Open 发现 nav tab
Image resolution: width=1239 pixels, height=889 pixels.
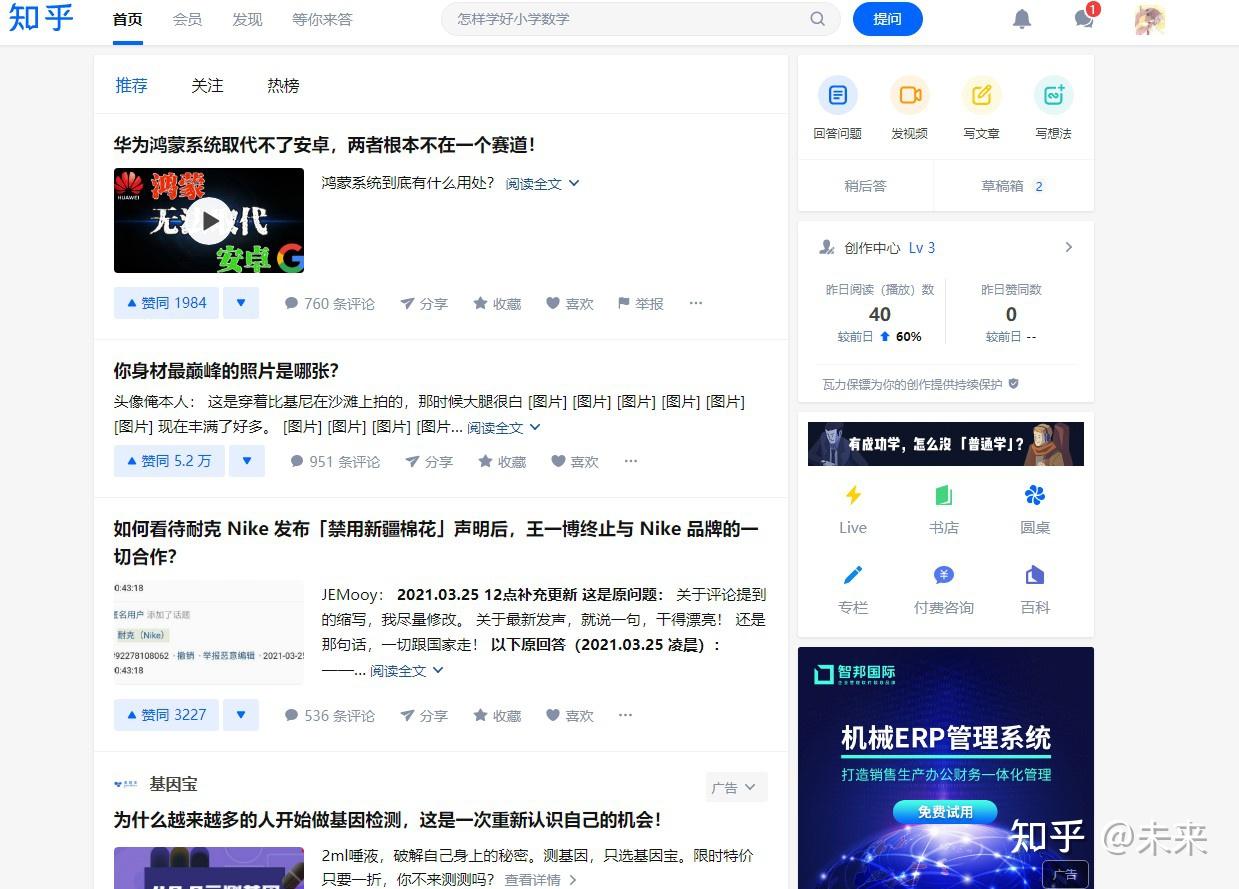pos(247,19)
